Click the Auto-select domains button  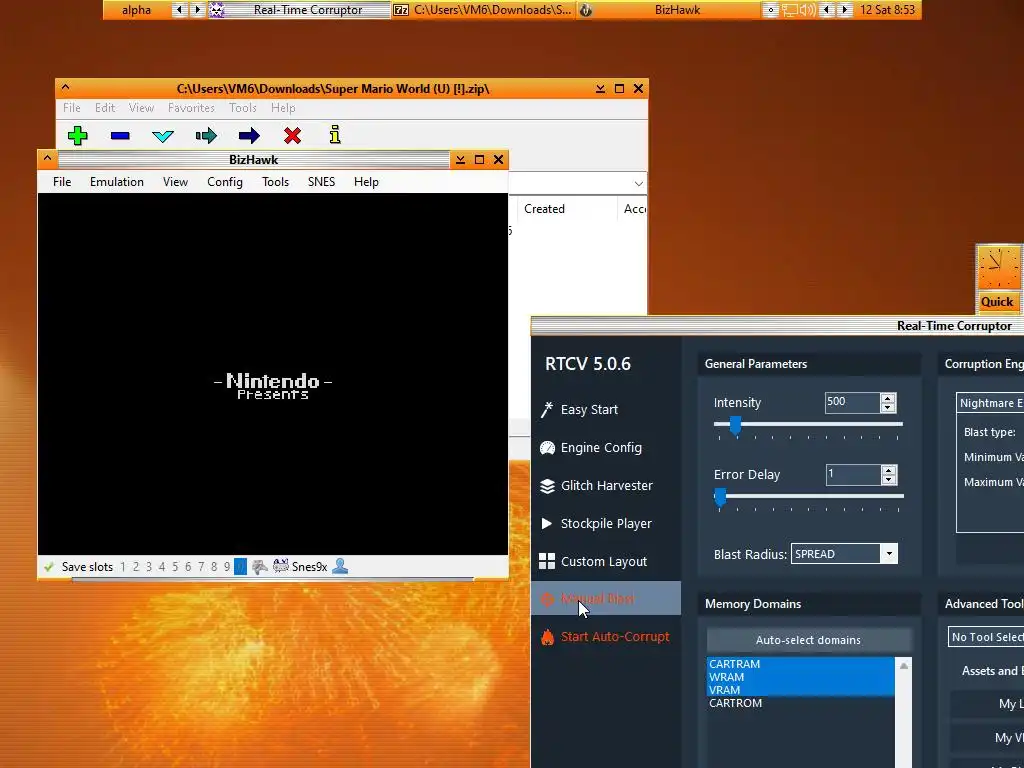pos(808,640)
